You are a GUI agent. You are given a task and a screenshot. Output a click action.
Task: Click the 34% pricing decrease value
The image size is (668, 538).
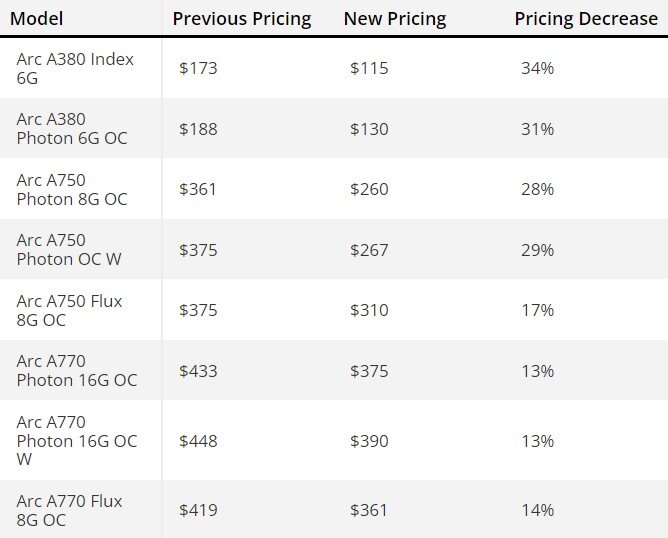tap(538, 68)
